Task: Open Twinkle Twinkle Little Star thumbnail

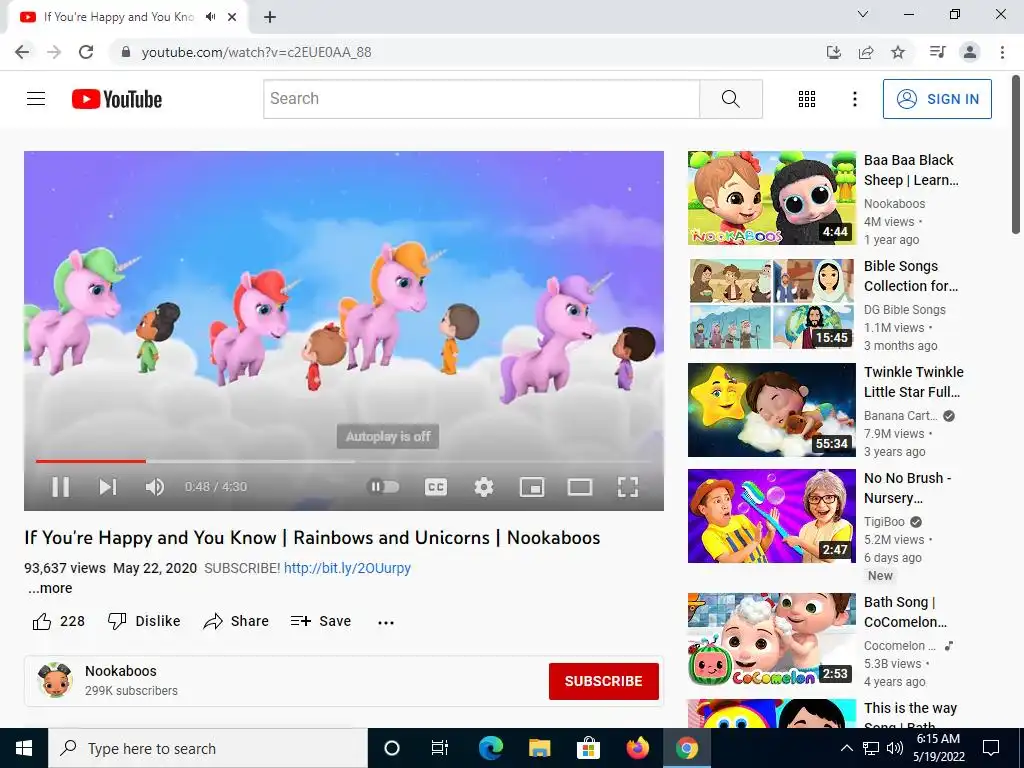Action: [x=771, y=409]
